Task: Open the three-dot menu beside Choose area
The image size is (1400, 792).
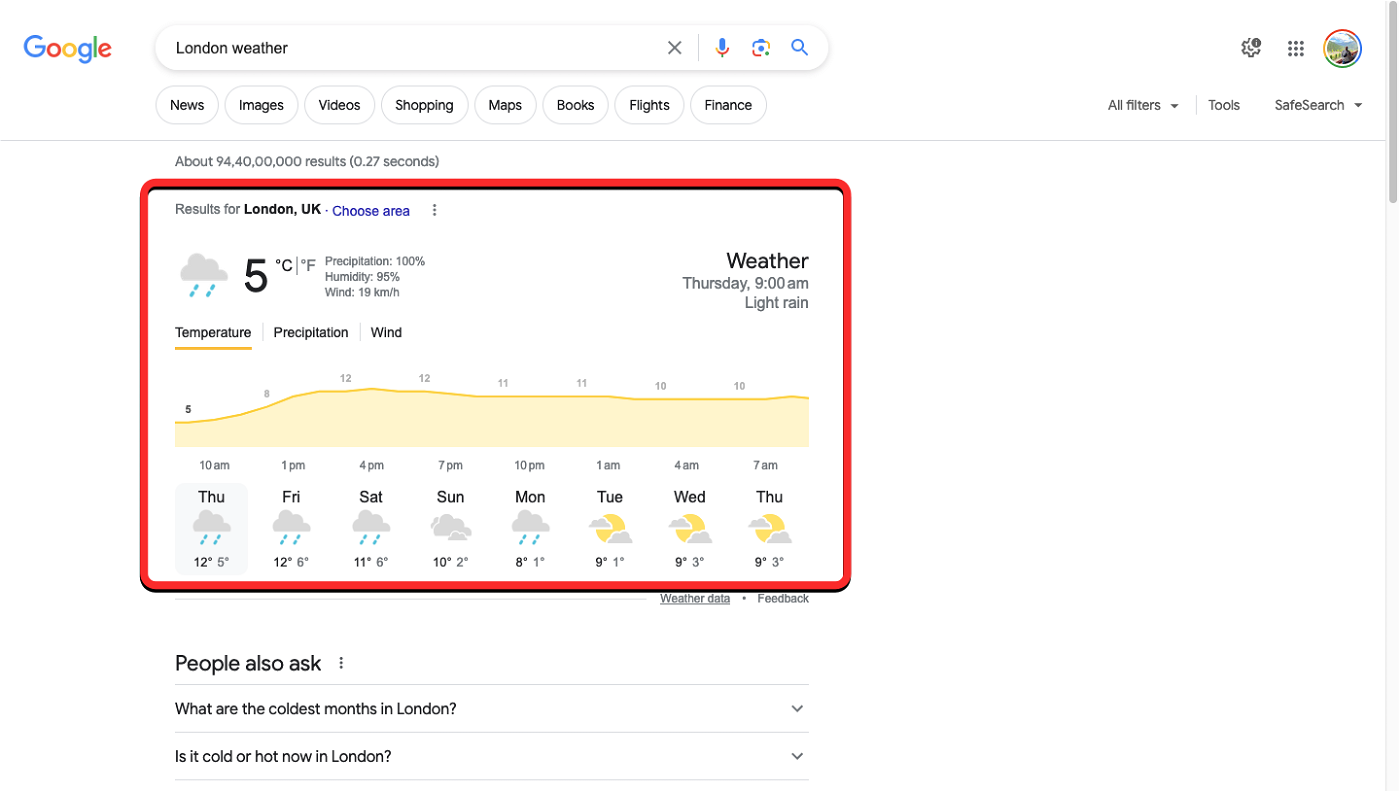Action: pos(434,210)
